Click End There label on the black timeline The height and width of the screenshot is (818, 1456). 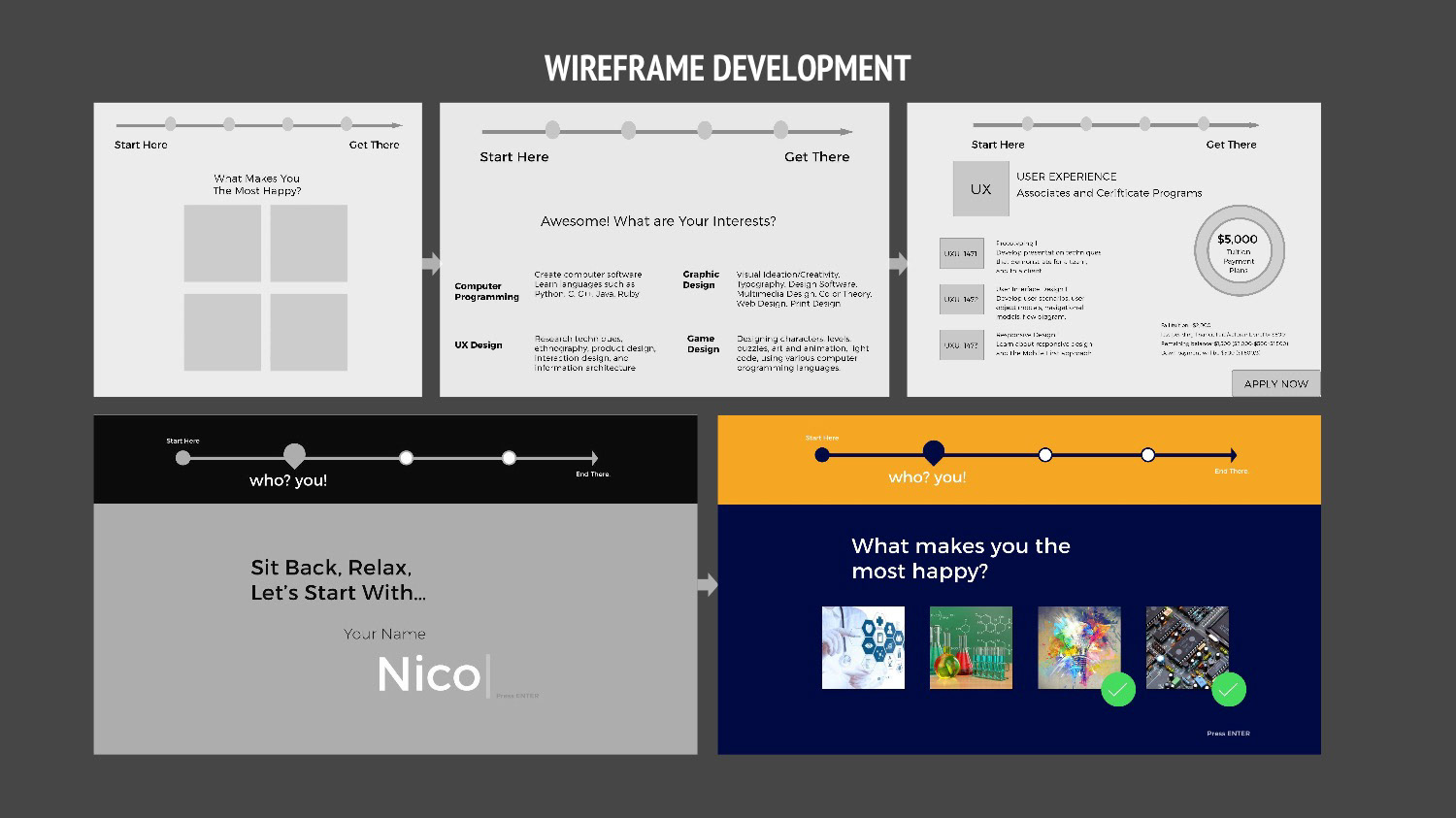[592, 474]
